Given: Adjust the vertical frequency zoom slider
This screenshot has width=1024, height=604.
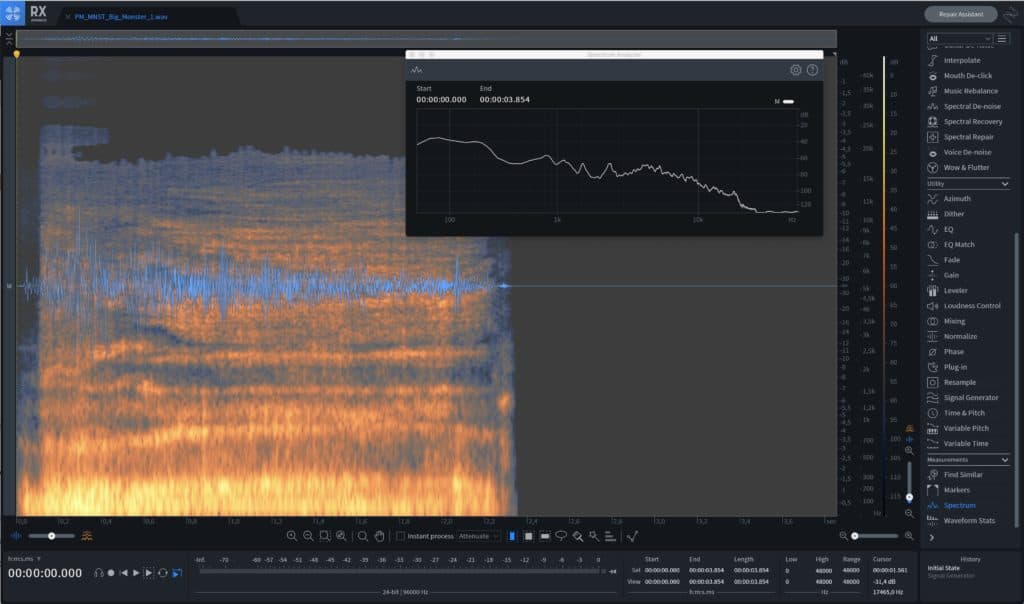Looking at the screenshot, I should (x=909, y=481).
